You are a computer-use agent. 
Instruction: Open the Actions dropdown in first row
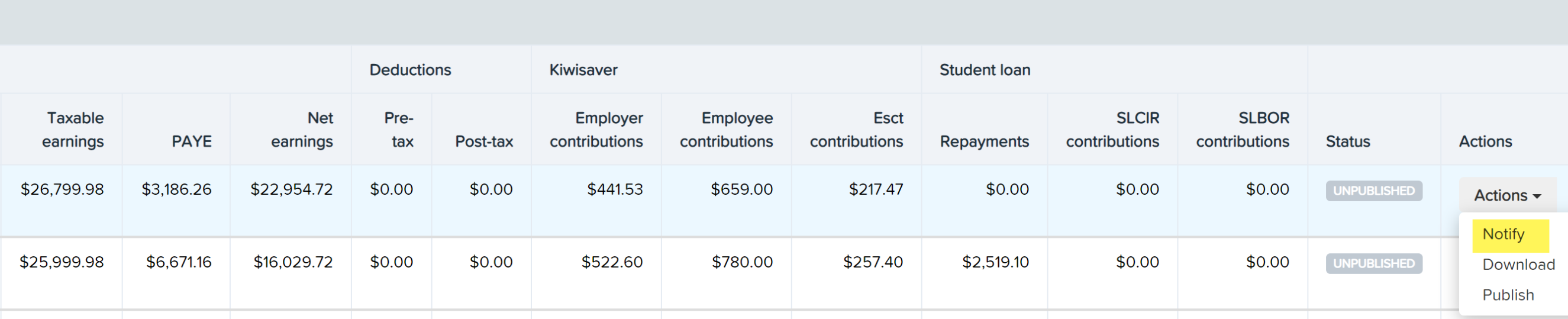point(1507,195)
